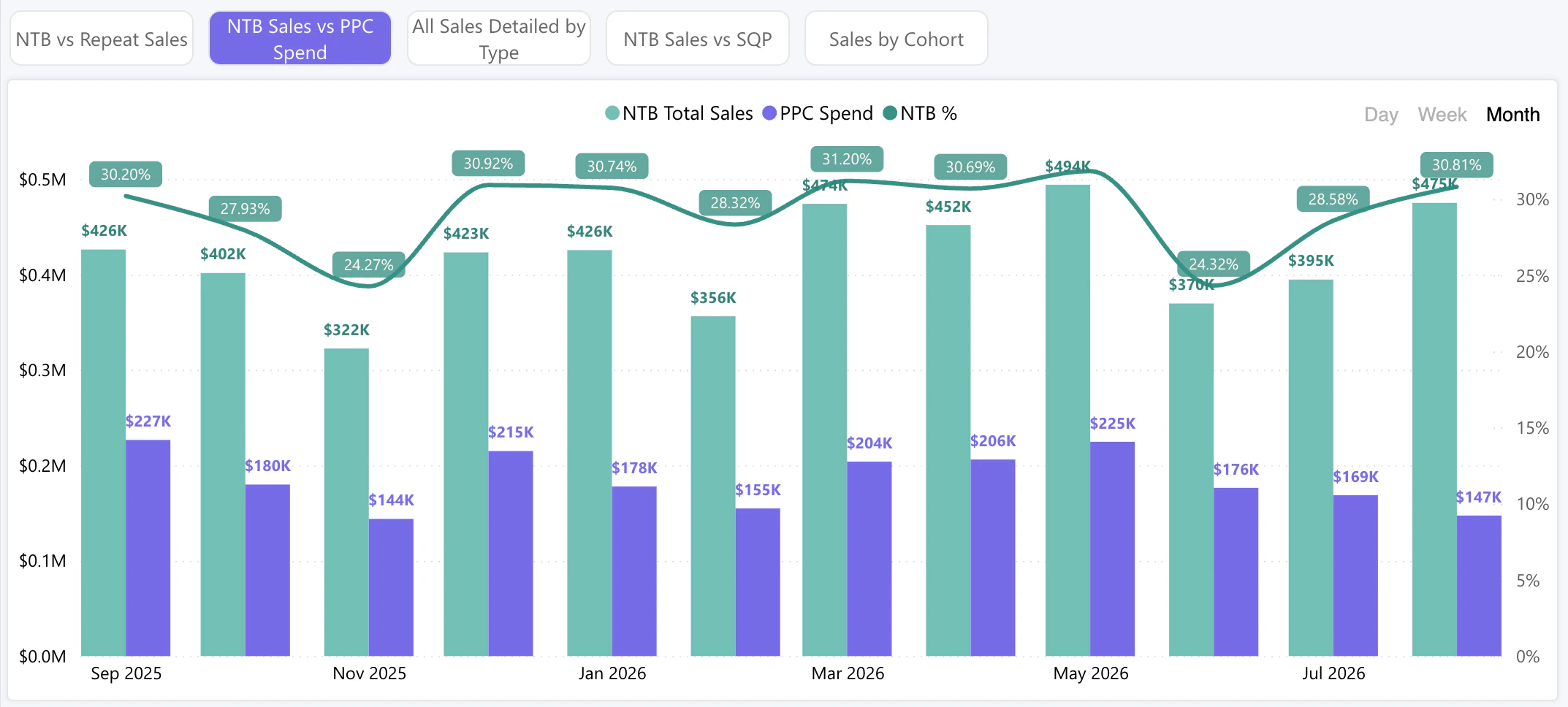Click the 28.58% NTB percentage label
The image size is (1568, 707).
1333,199
